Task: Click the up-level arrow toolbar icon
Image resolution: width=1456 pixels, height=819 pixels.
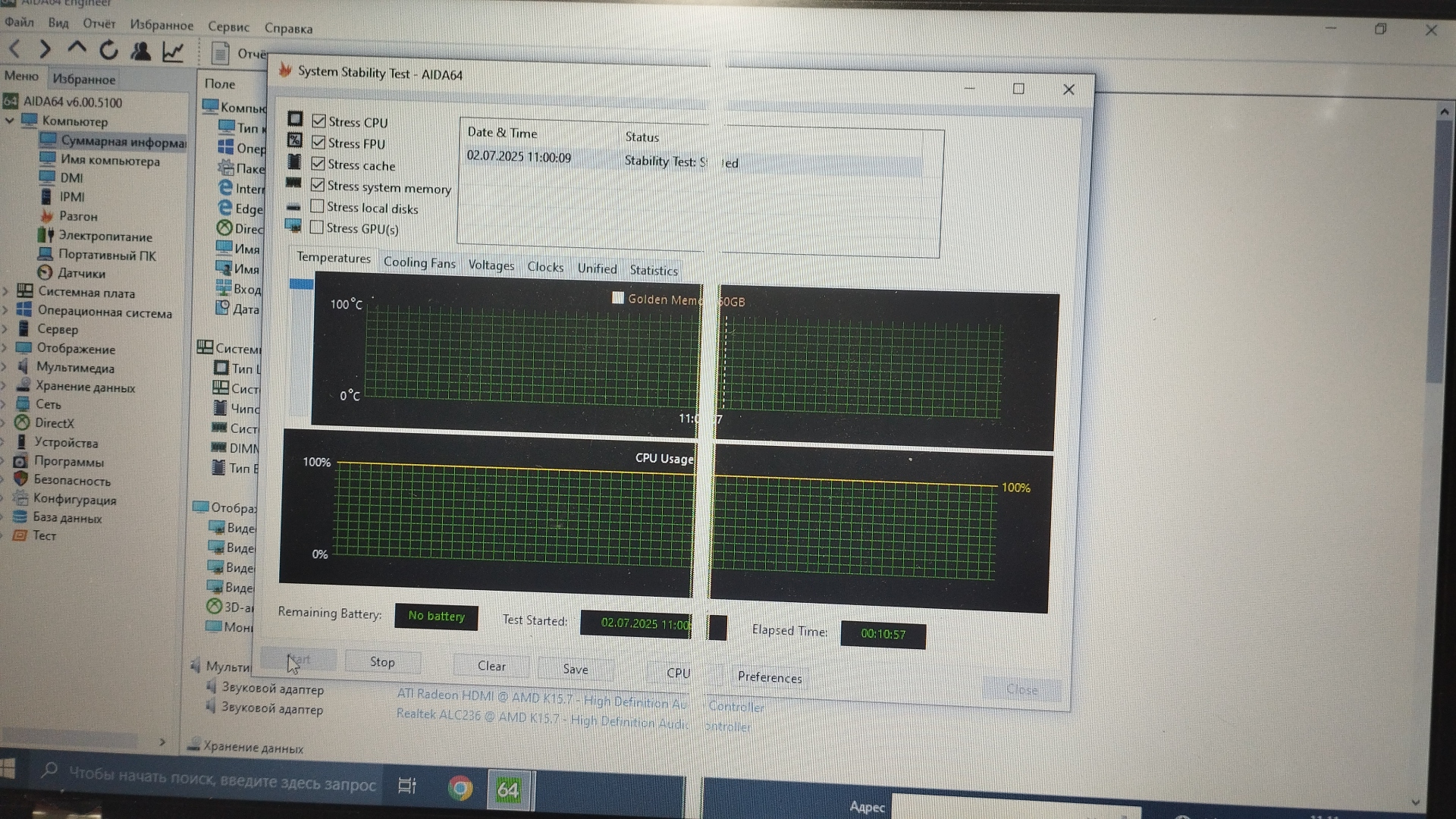Action: (x=77, y=48)
